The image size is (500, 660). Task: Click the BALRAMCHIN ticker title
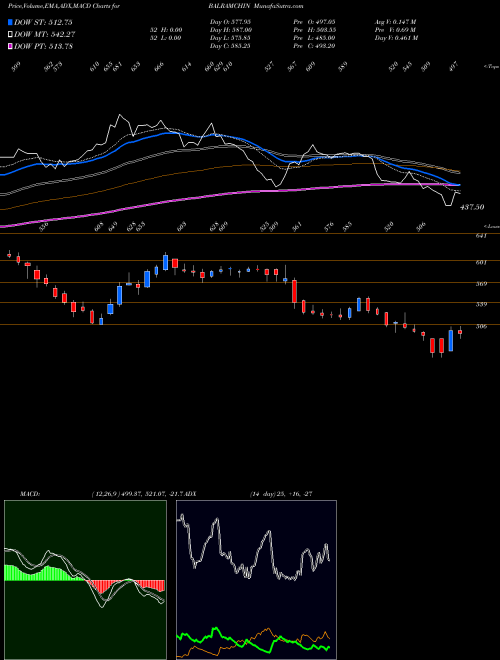coord(229,6)
